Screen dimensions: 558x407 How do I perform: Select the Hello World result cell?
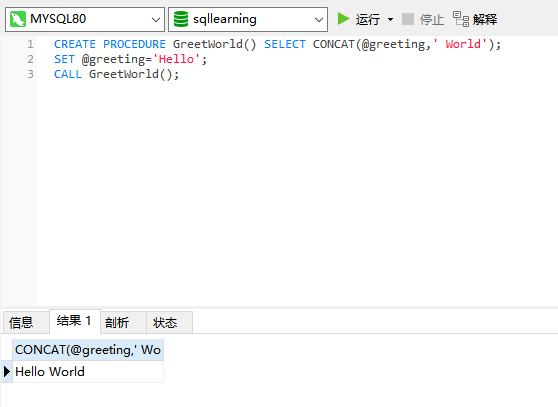point(88,372)
